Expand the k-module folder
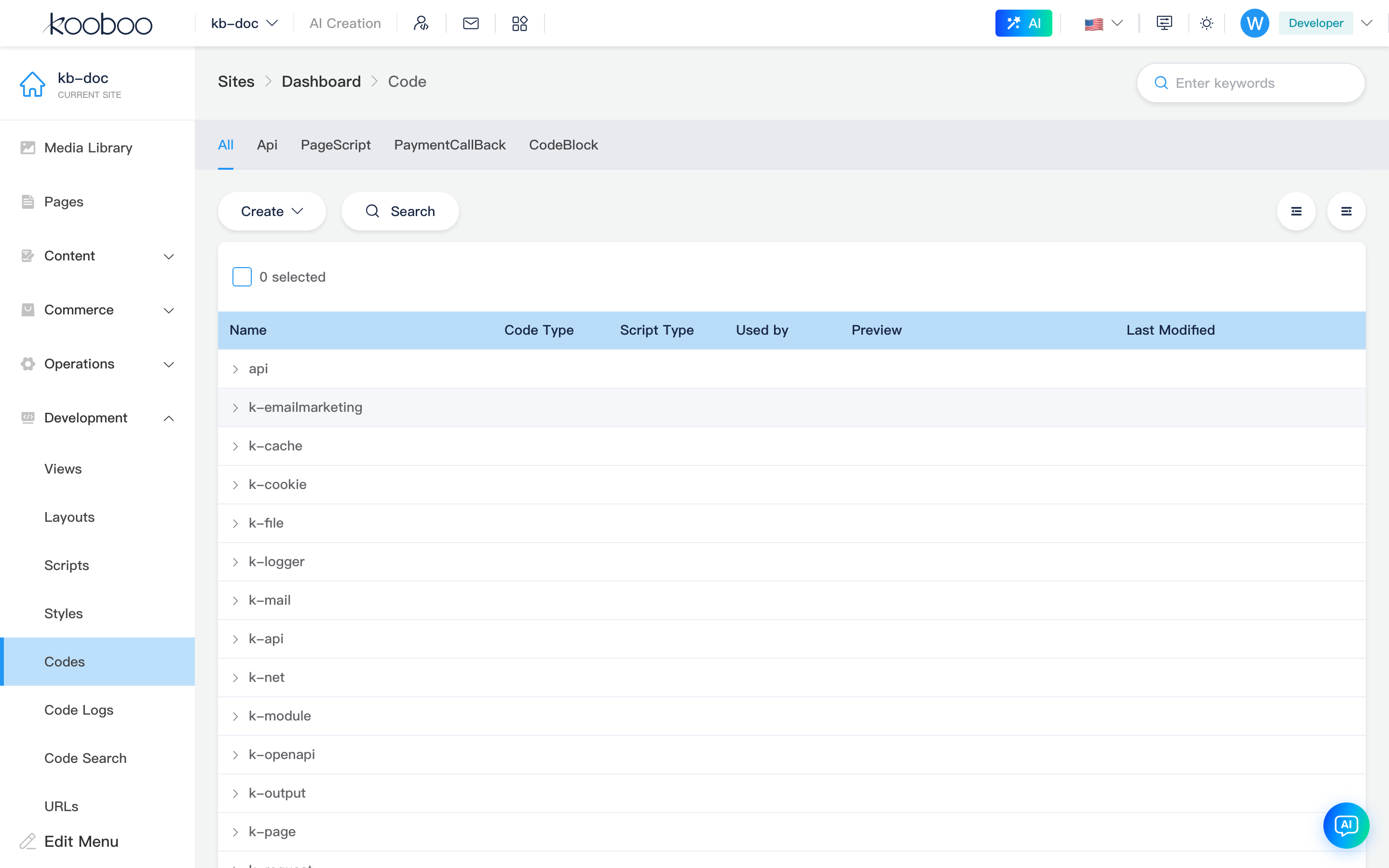The image size is (1389, 868). click(x=235, y=716)
